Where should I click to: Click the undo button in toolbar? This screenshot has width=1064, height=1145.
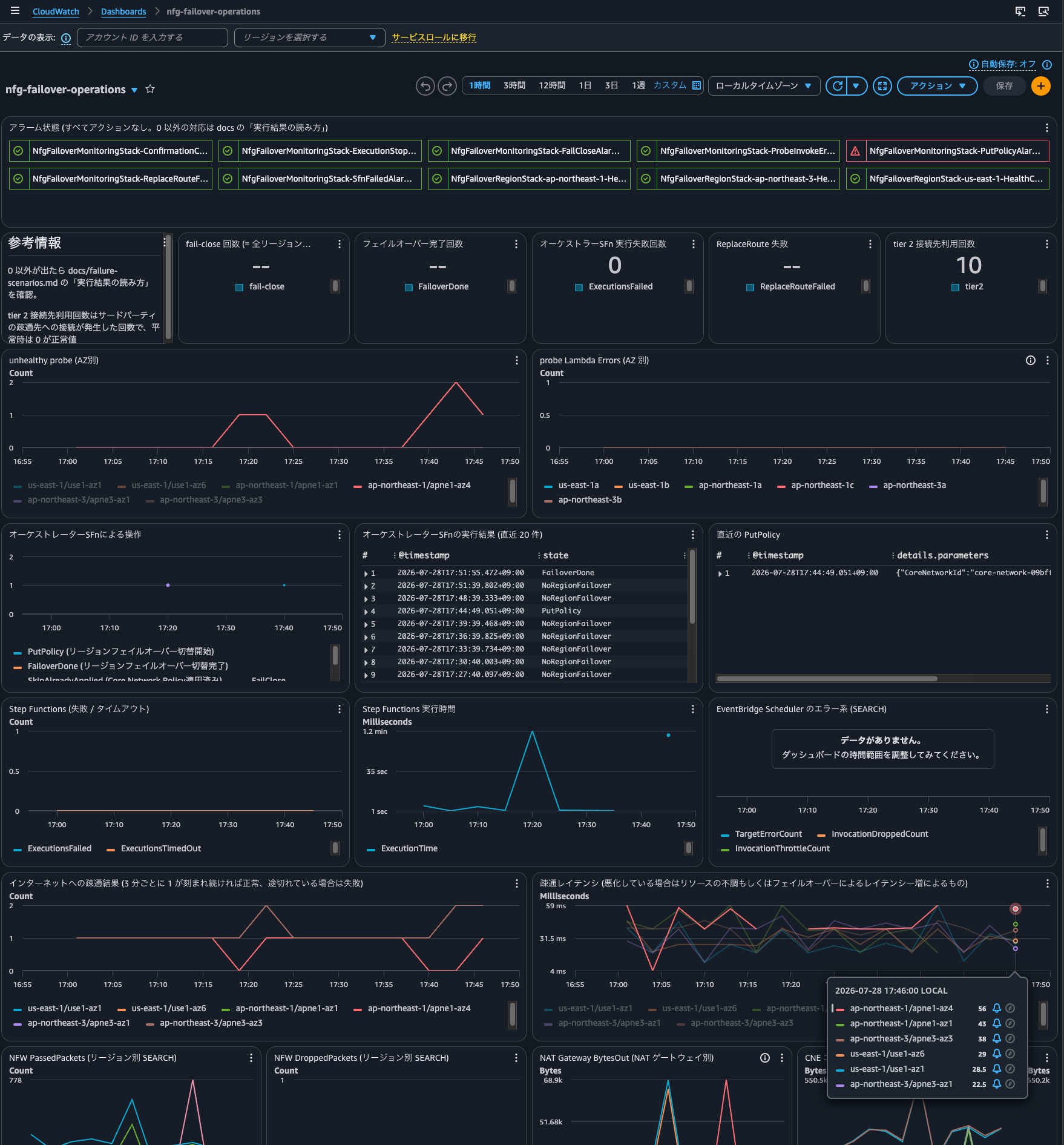point(425,86)
